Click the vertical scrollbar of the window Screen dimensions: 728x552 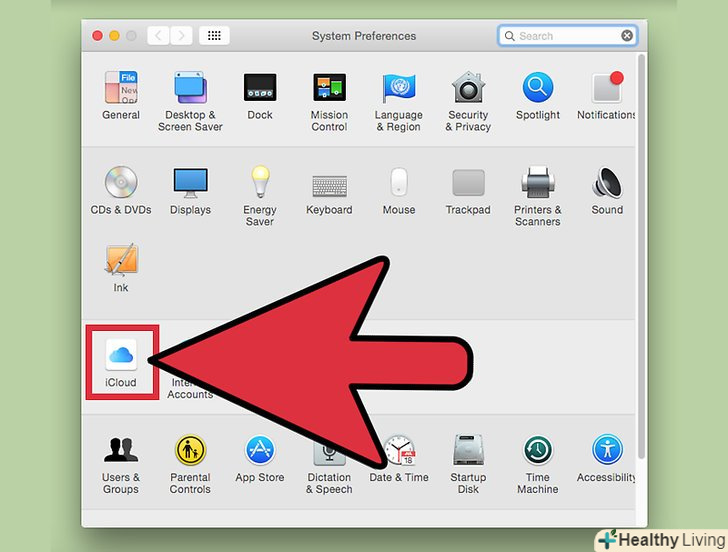pyautogui.click(x=642, y=256)
